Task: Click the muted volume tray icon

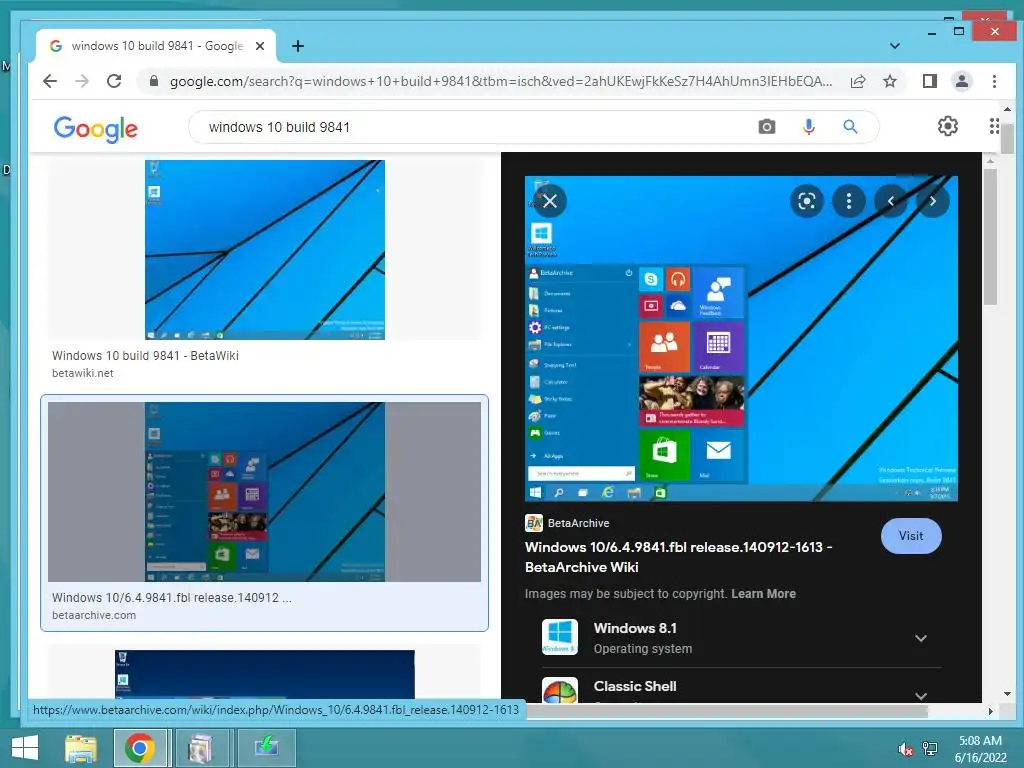Action: [905, 749]
